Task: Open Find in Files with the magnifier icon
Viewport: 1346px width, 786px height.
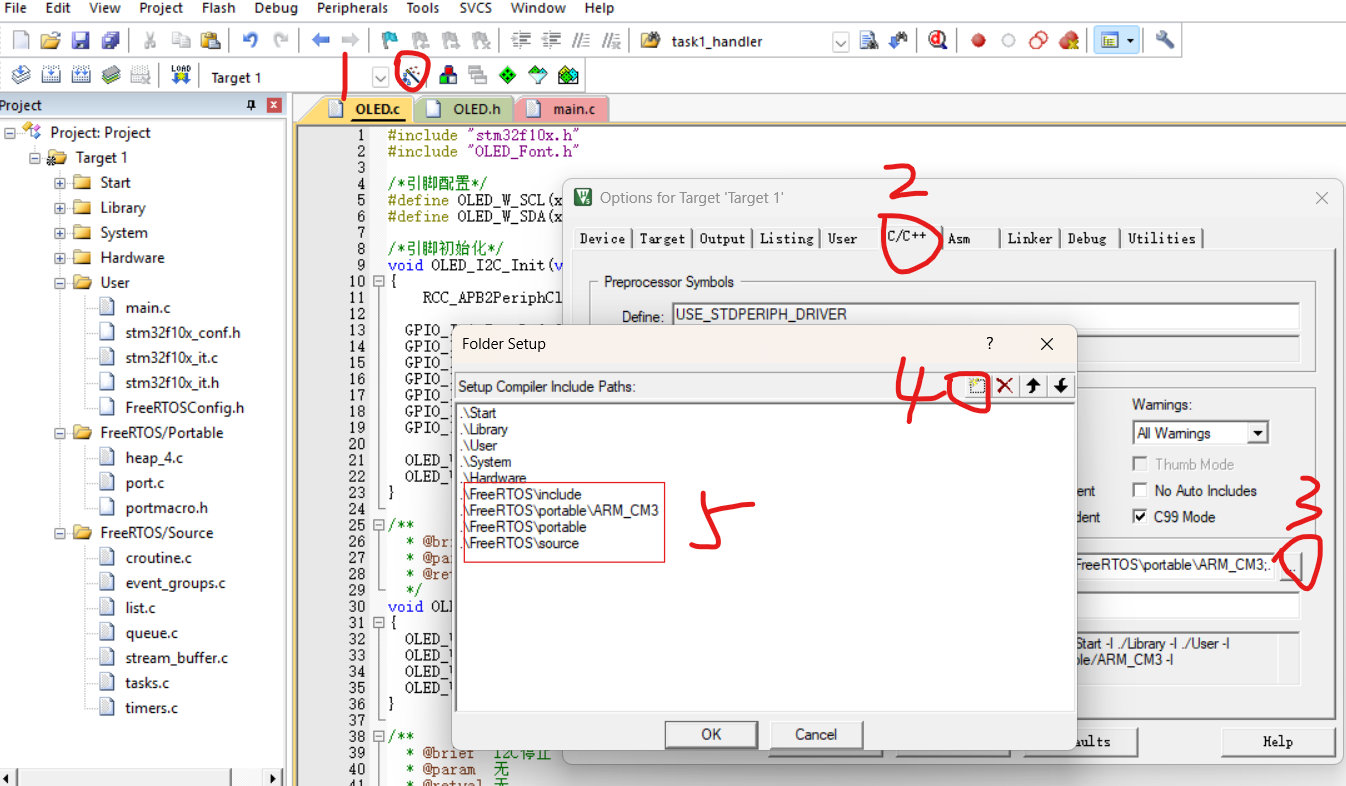Action: [x=937, y=41]
